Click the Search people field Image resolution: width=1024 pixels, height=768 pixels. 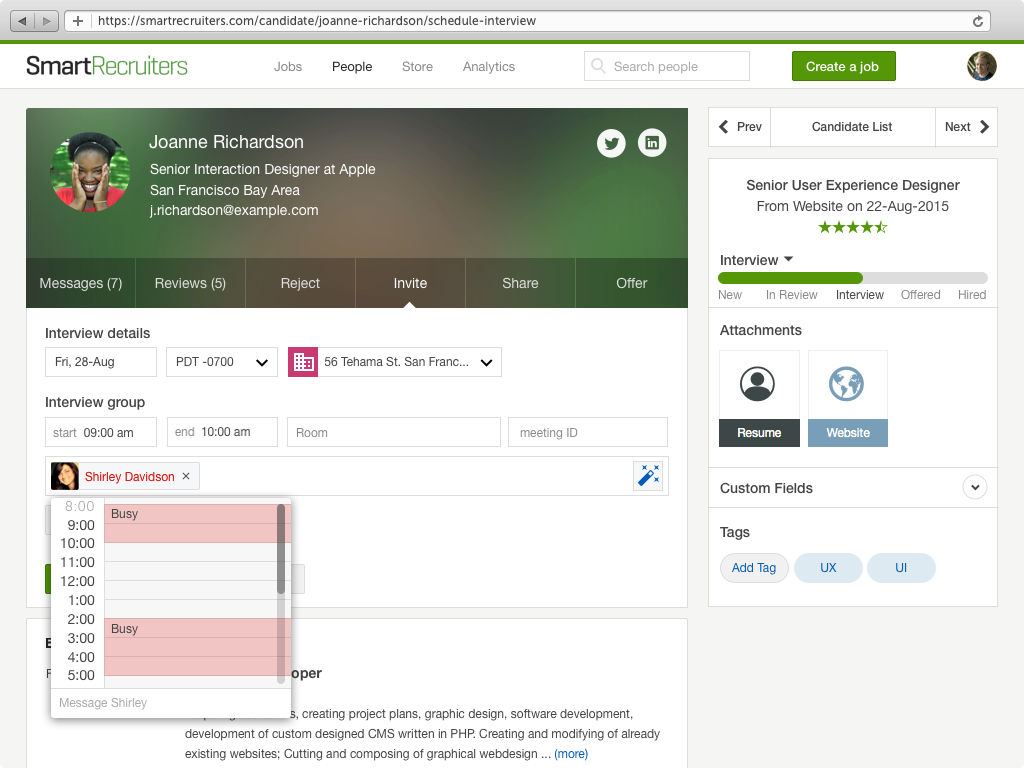(666, 66)
